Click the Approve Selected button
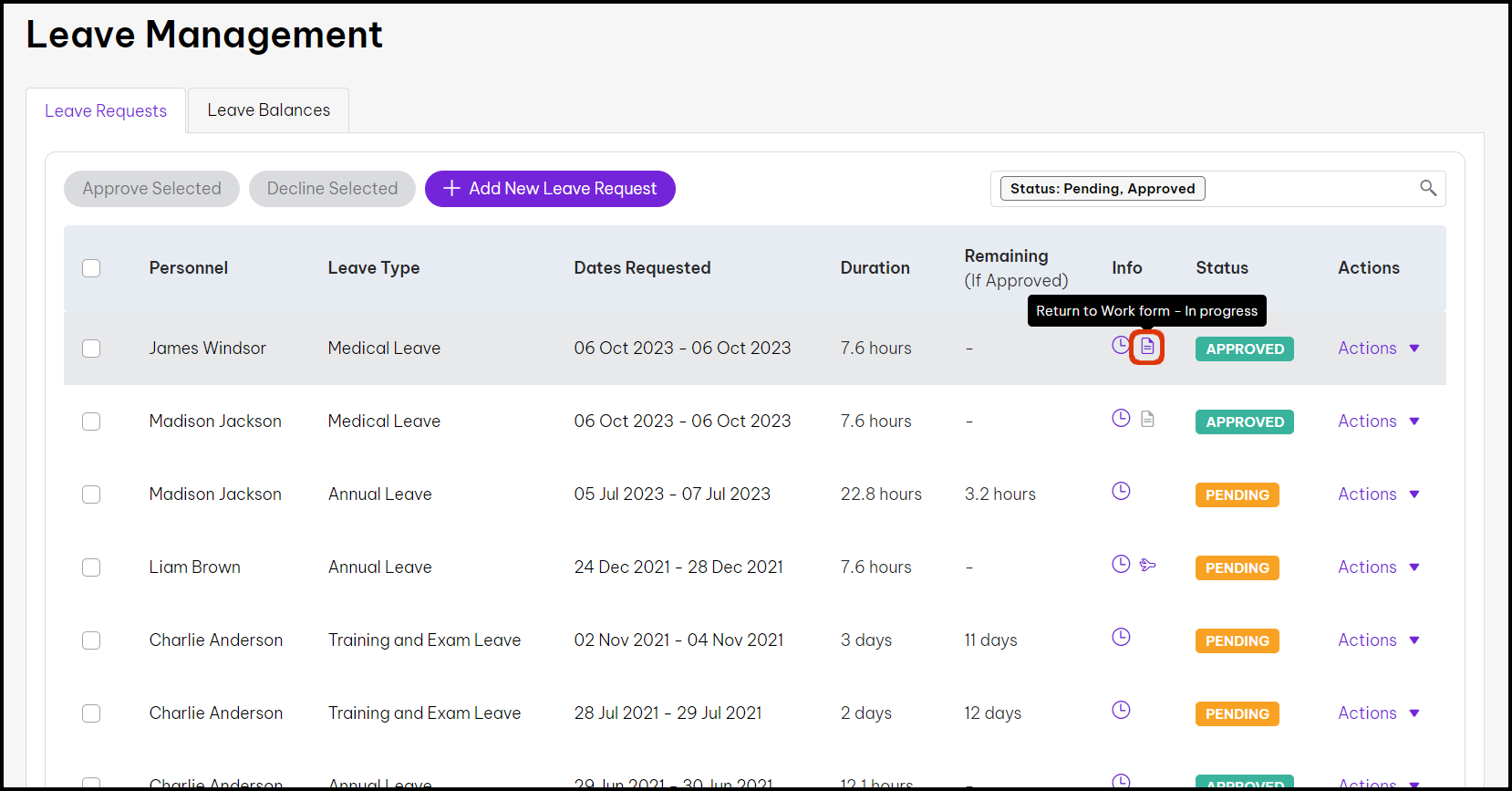The height and width of the screenshot is (791, 1512). [x=151, y=189]
